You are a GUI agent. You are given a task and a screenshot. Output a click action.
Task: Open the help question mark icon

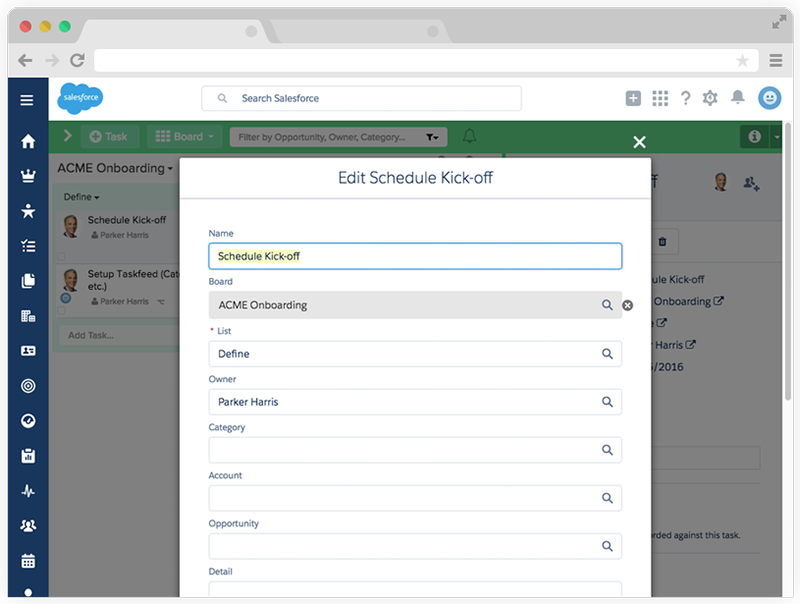[x=686, y=98]
